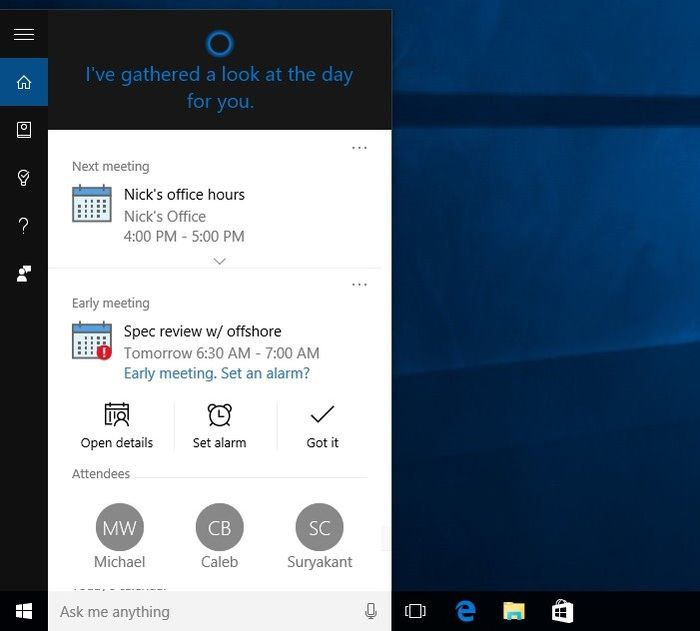This screenshot has height=631, width=700.
Task: Open Task View from the taskbar
Action: (x=415, y=611)
